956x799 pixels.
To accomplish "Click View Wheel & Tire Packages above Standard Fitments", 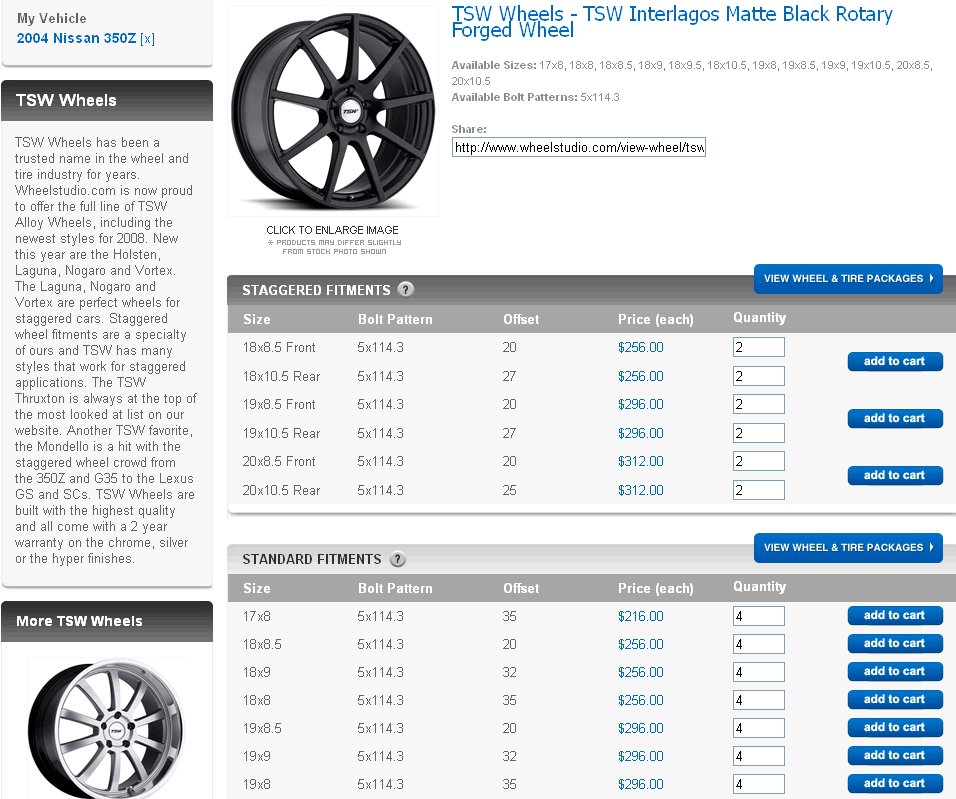I will pos(848,548).
